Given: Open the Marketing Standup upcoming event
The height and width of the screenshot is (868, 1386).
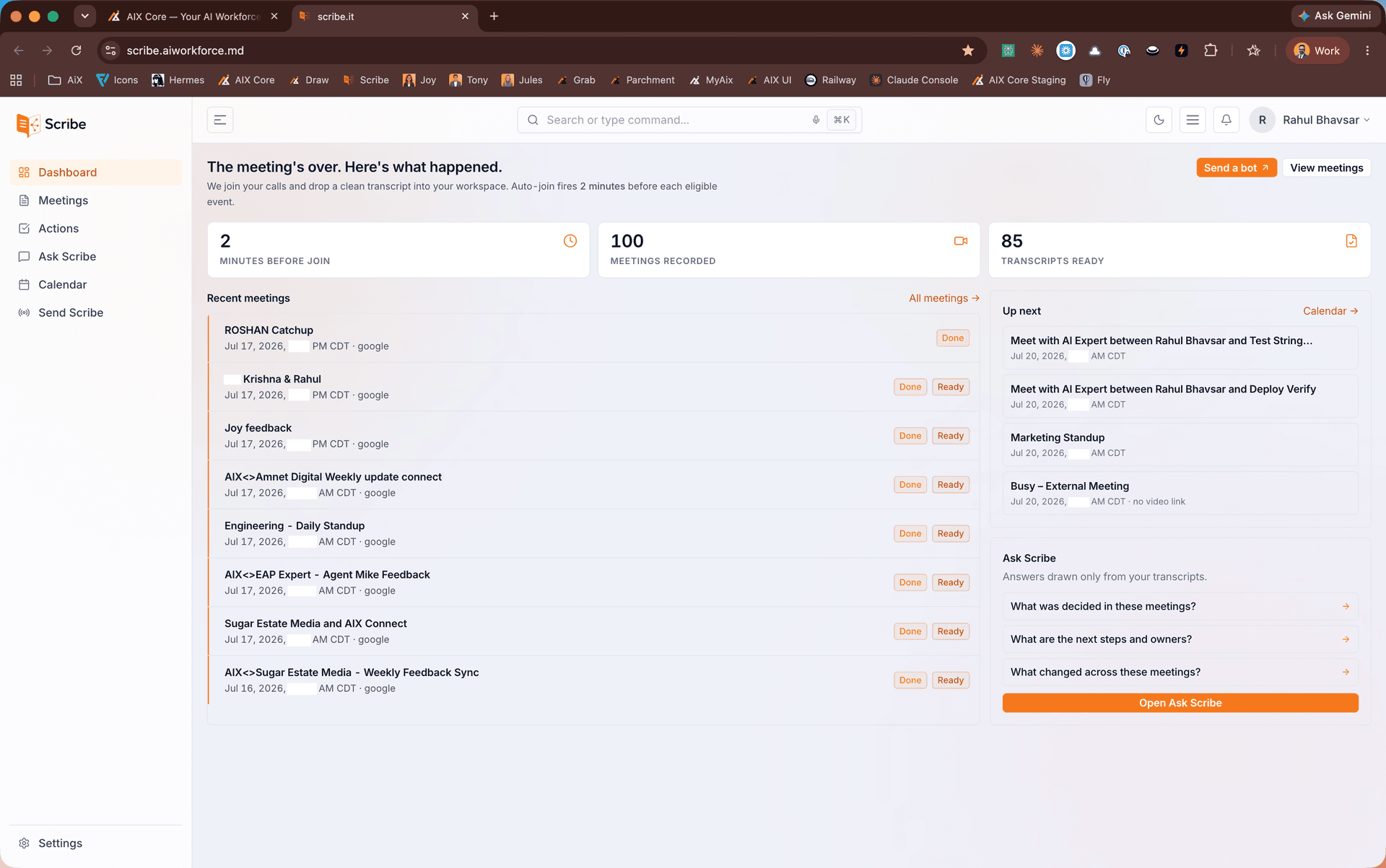Looking at the screenshot, I should 1180,444.
